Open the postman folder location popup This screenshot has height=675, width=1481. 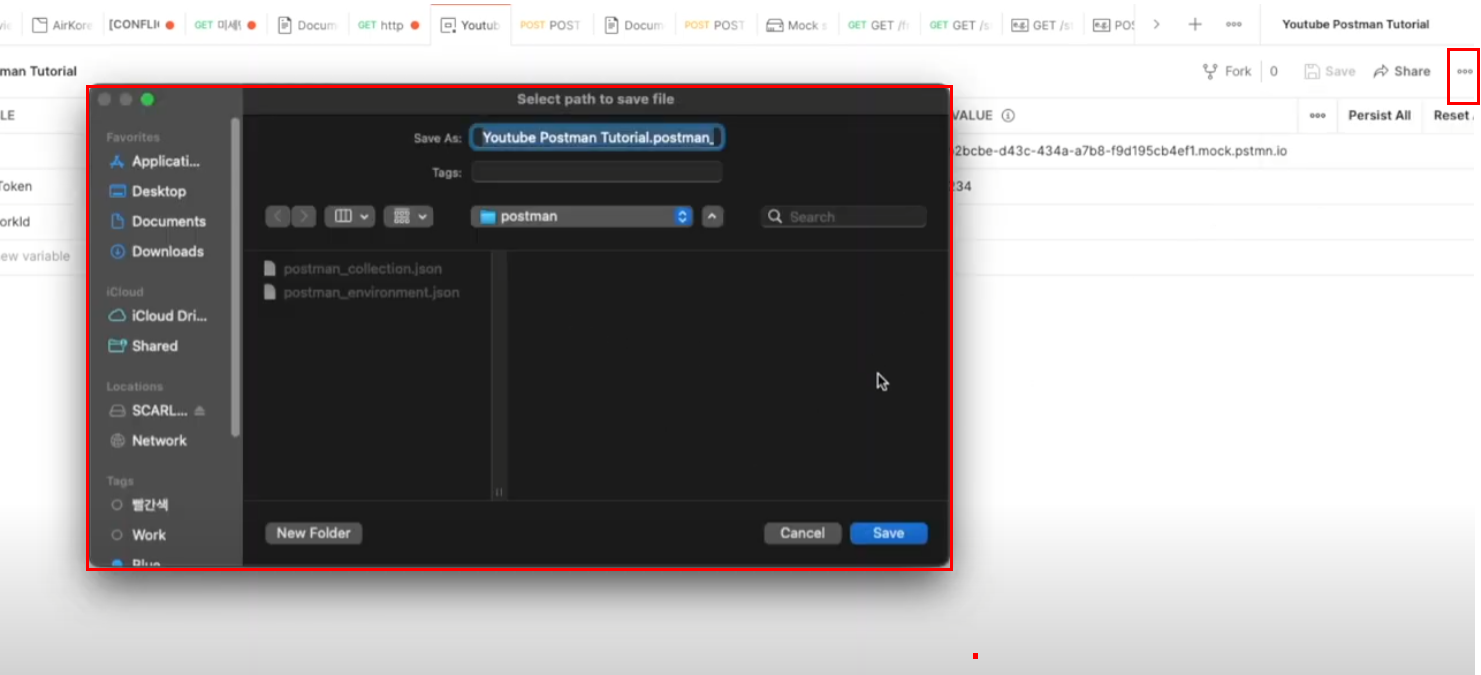(x=582, y=216)
